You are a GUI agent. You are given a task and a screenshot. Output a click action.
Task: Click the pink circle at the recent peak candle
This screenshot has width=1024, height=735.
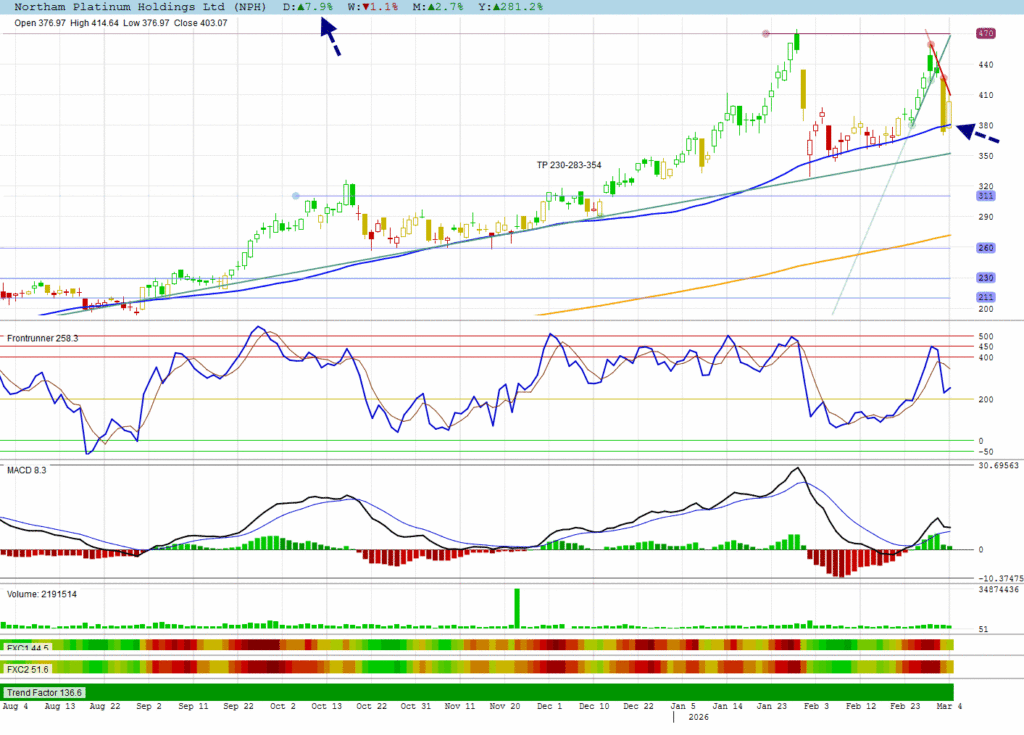(x=931, y=46)
